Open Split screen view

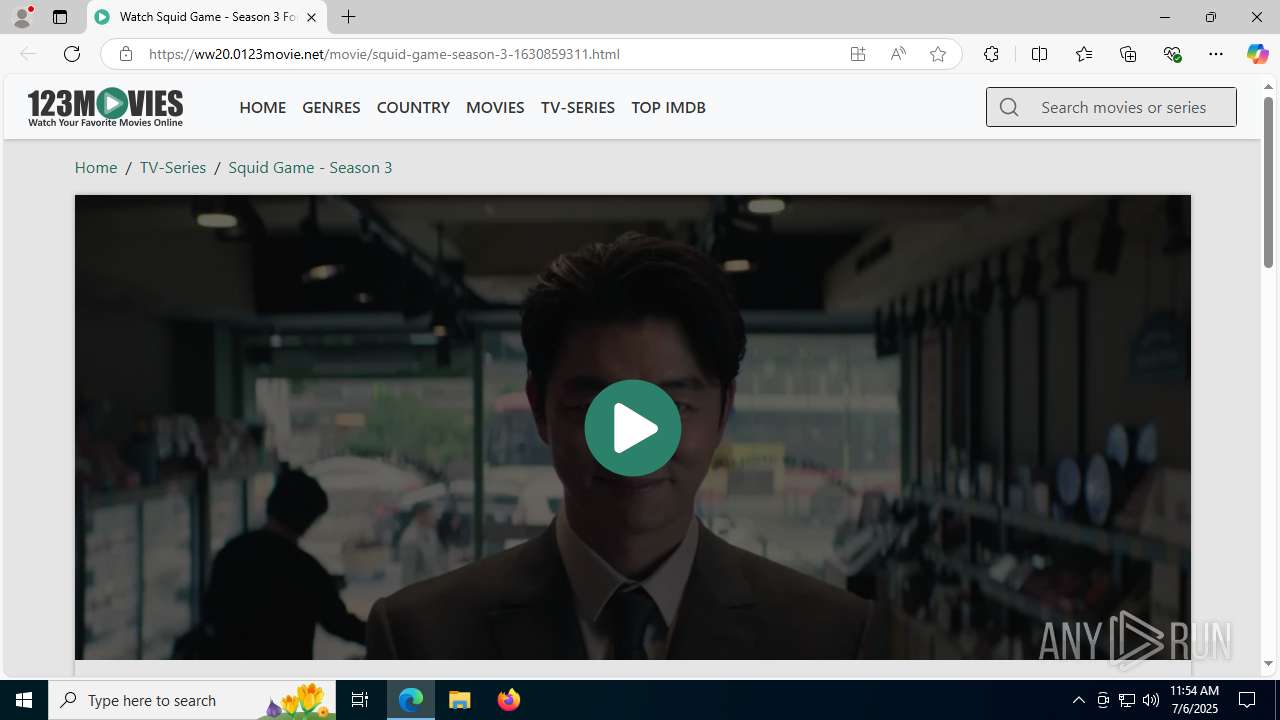[x=1039, y=54]
